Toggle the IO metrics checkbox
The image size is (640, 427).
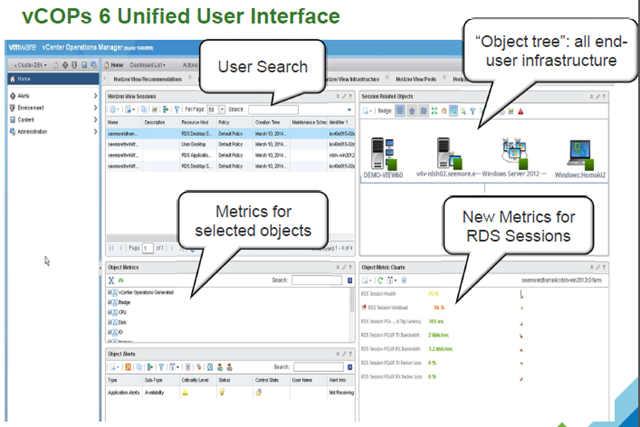click(x=110, y=332)
